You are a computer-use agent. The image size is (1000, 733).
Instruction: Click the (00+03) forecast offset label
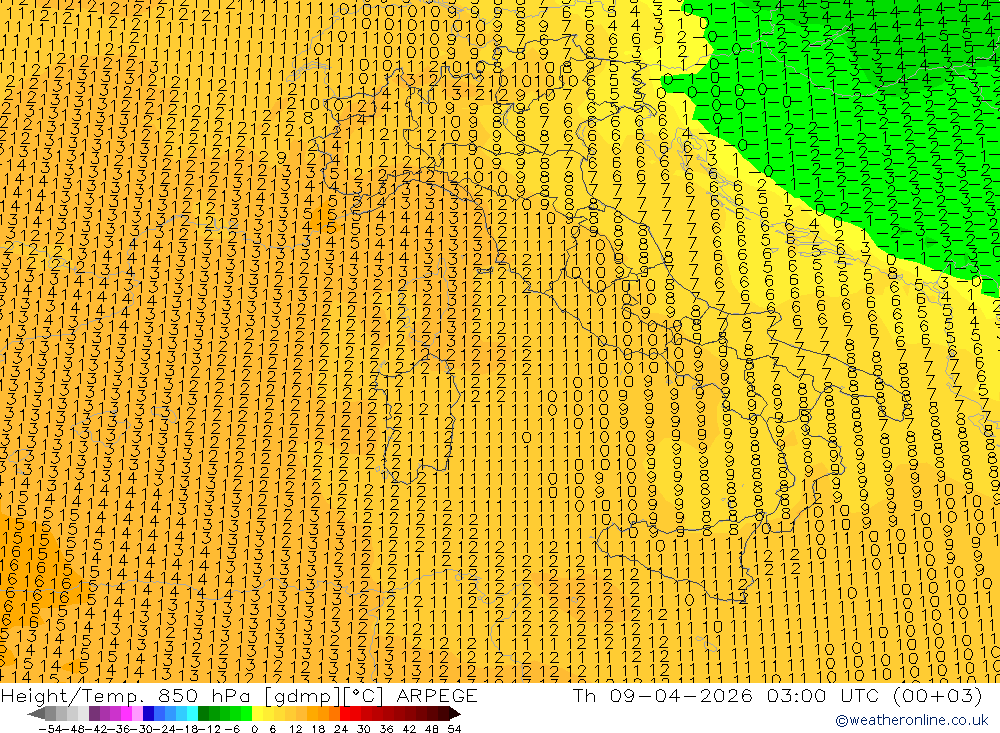pyautogui.click(x=938, y=695)
